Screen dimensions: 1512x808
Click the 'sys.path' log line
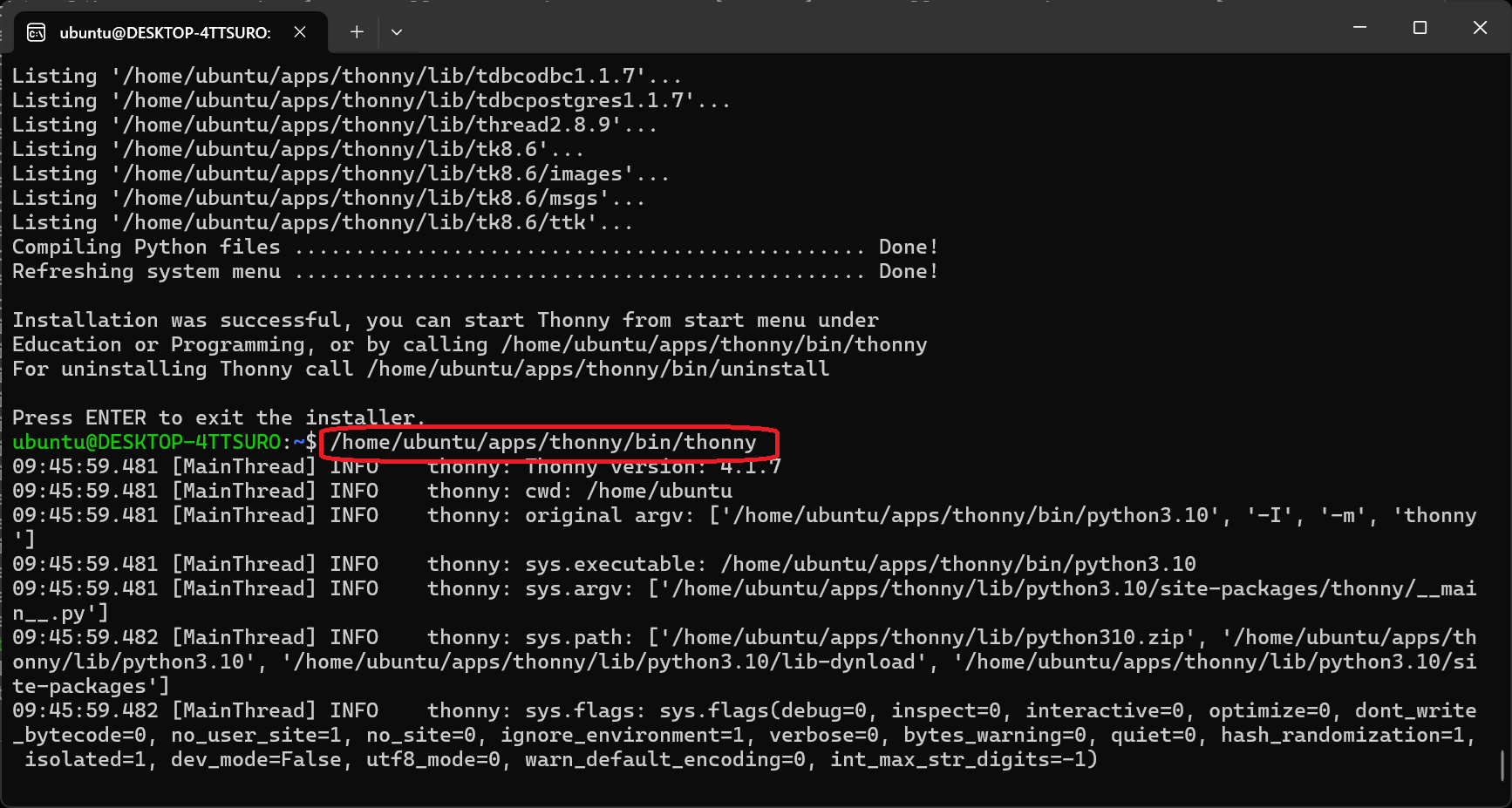(745, 662)
